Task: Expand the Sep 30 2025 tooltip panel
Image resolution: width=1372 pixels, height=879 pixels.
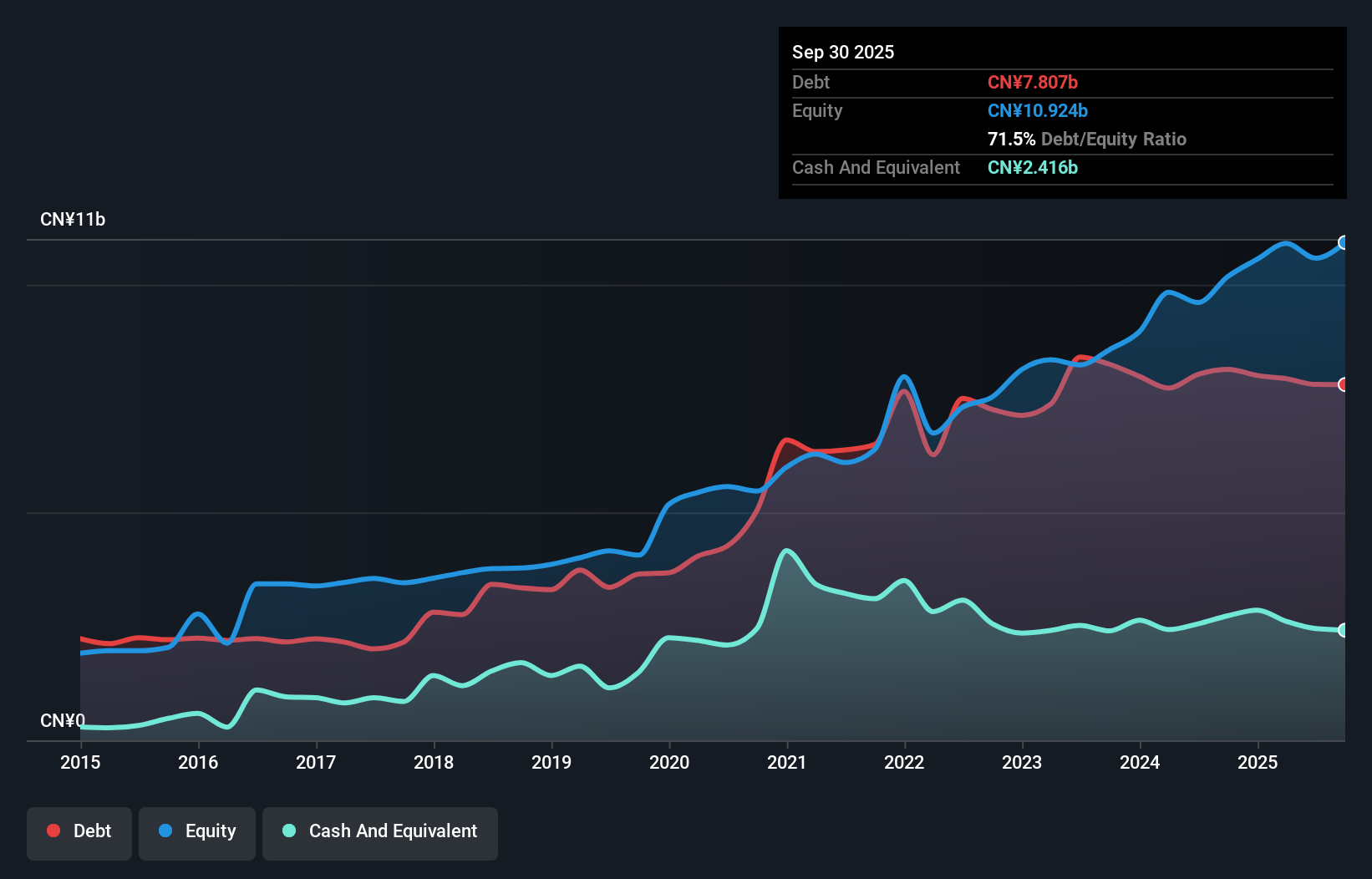Action: [x=843, y=52]
